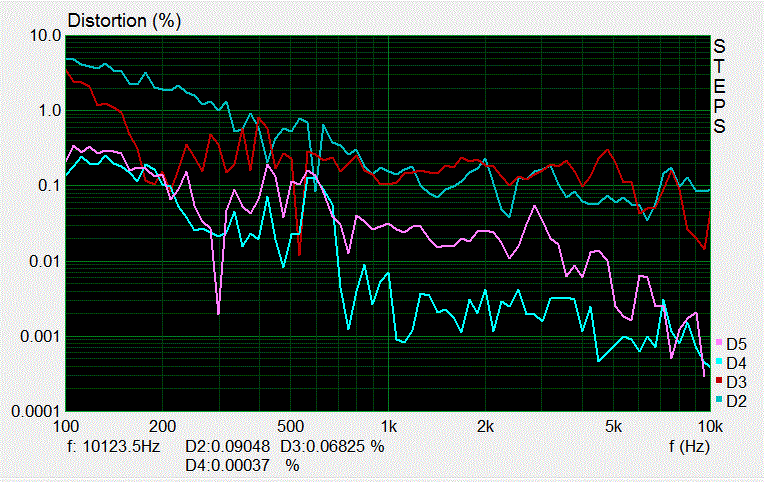Click the 'f: 10123.5Hz' cursor readout
The image size is (764, 482).
coord(113,446)
